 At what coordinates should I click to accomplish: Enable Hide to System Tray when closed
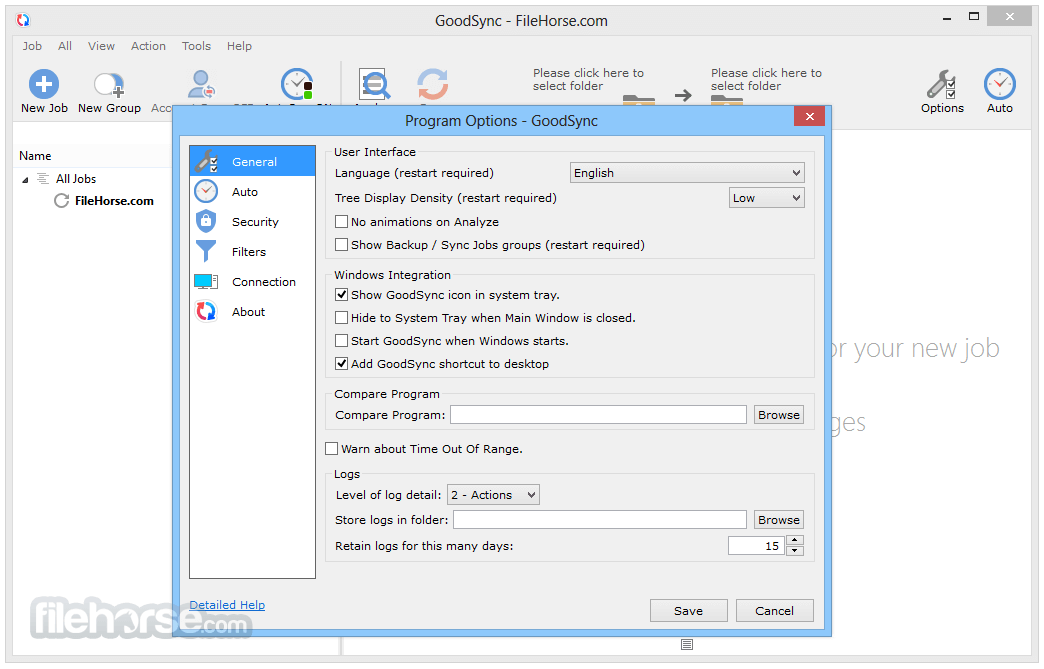point(342,318)
